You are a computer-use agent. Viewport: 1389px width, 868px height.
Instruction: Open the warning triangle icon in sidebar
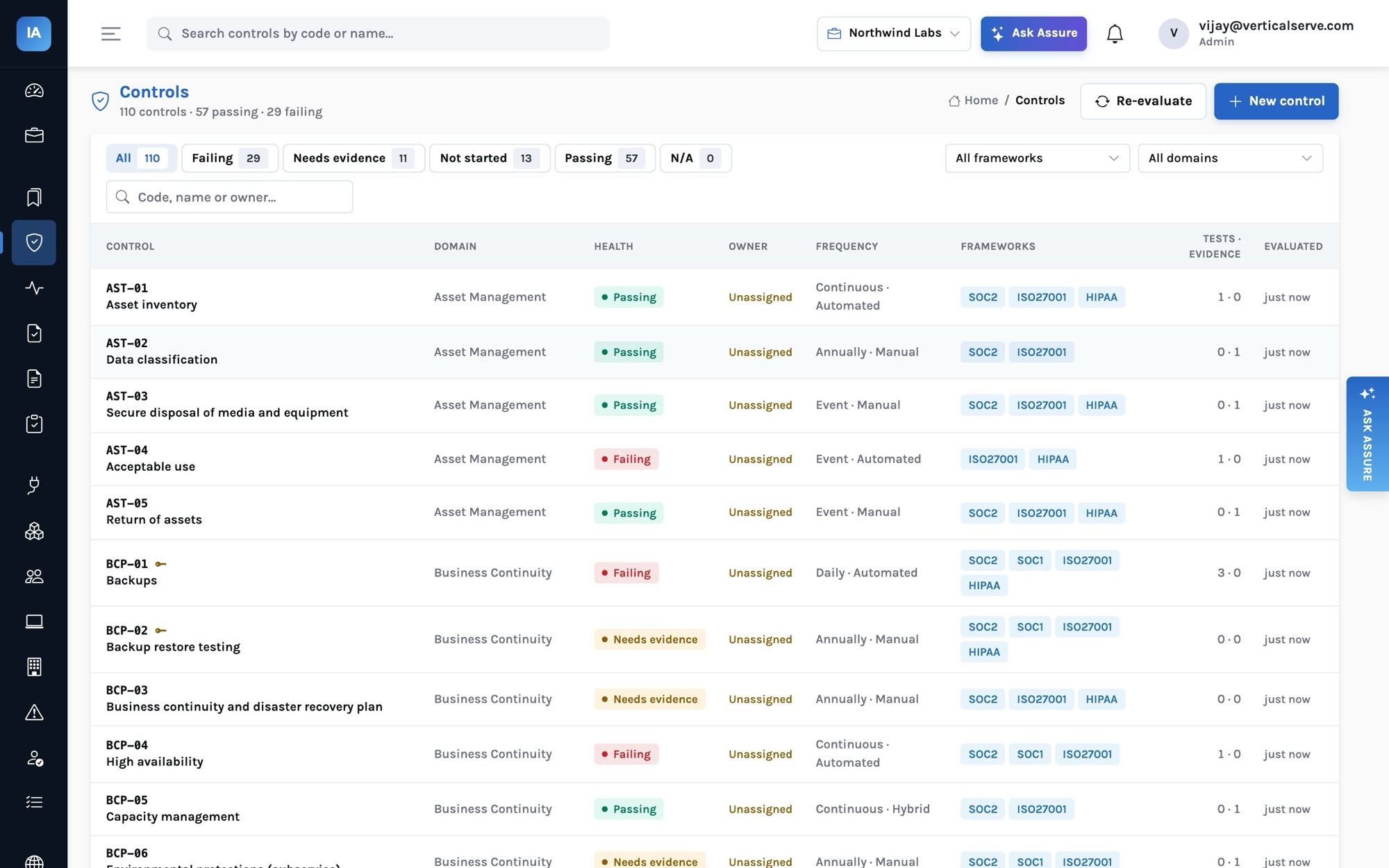34,712
